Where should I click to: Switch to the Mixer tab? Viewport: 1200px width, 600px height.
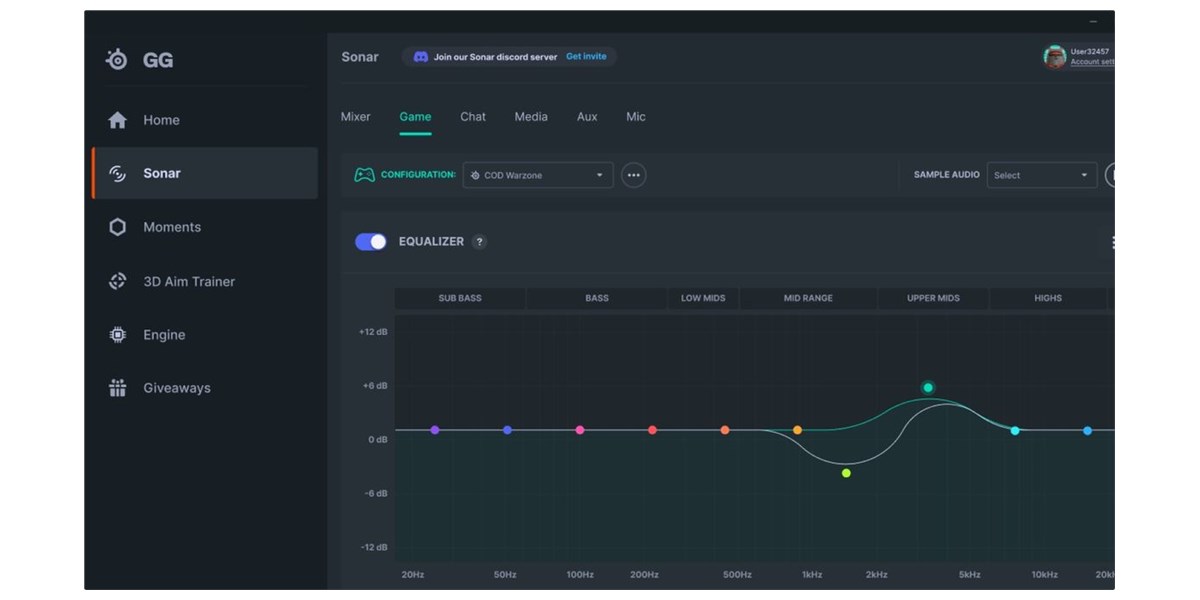(x=355, y=117)
